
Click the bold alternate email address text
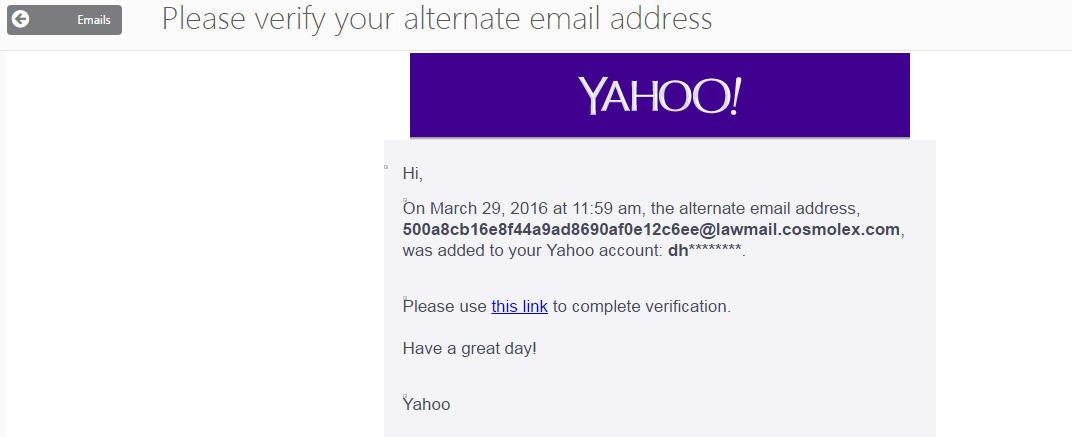pyautogui.click(x=651, y=230)
